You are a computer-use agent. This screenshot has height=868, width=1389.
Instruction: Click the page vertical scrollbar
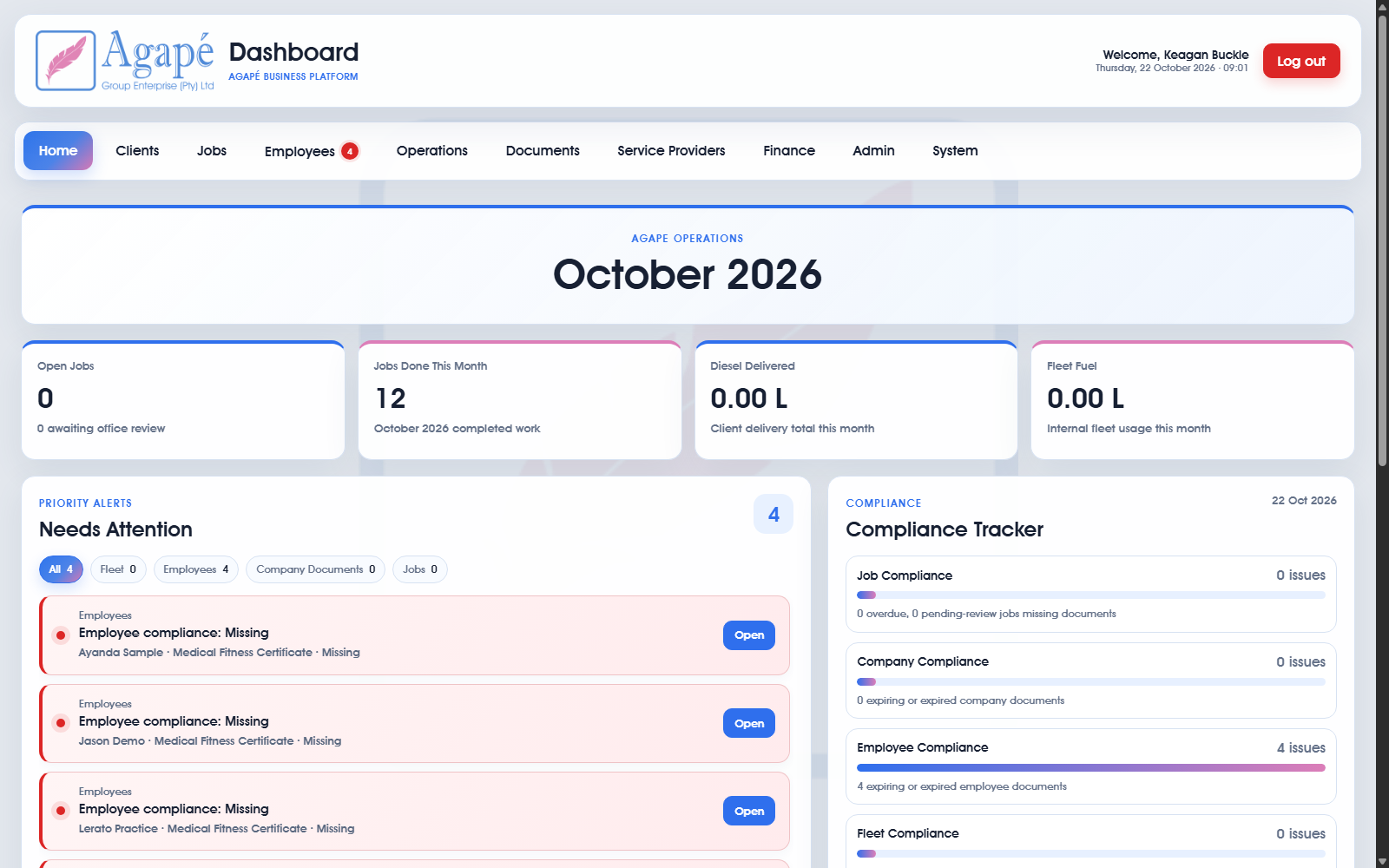coord(1382,241)
